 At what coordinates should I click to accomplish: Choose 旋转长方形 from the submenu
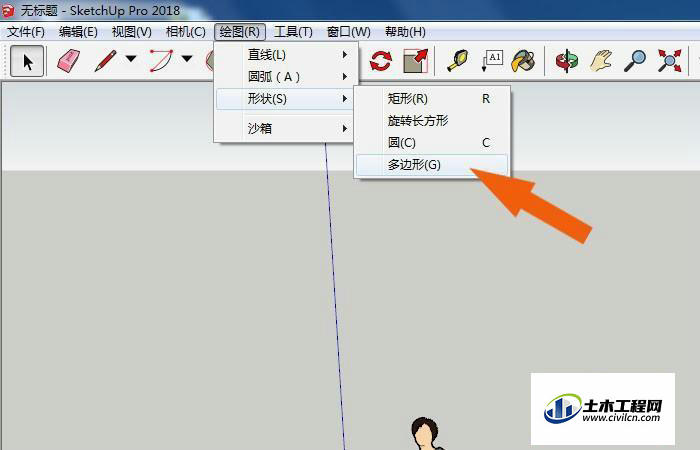point(432,121)
